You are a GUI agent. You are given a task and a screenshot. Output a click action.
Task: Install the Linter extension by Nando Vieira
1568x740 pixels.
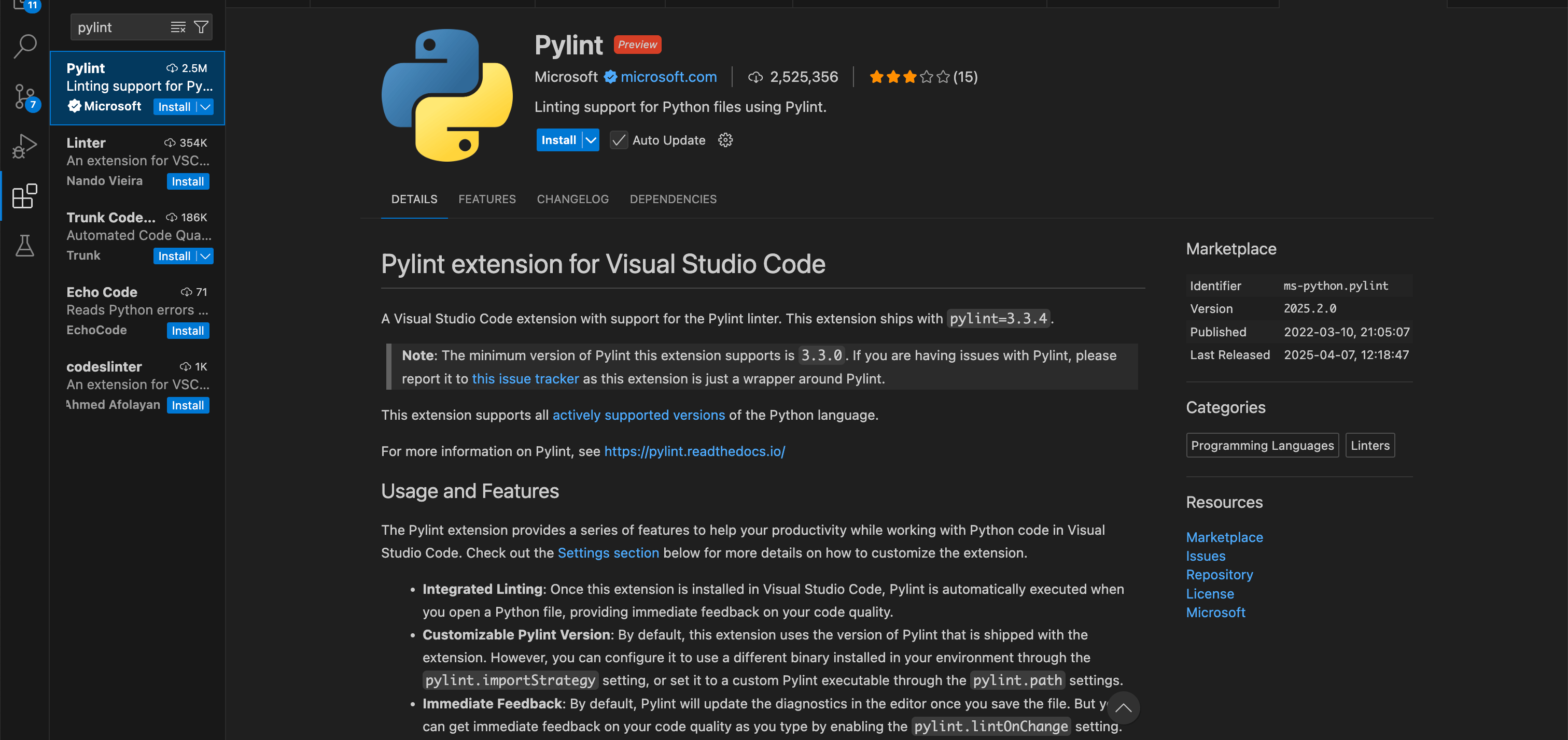[x=188, y=181]
